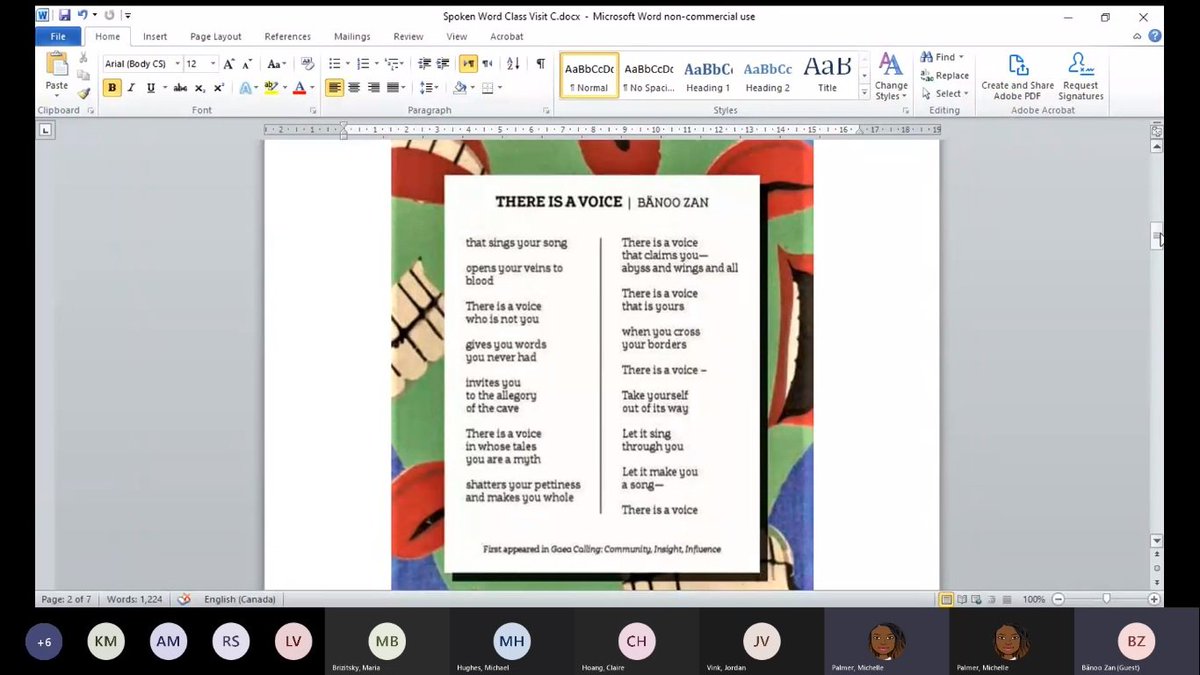Expand the Styles gallery More arrow
The width and height of the screenshot is (1200, 675).
point(864,93)
